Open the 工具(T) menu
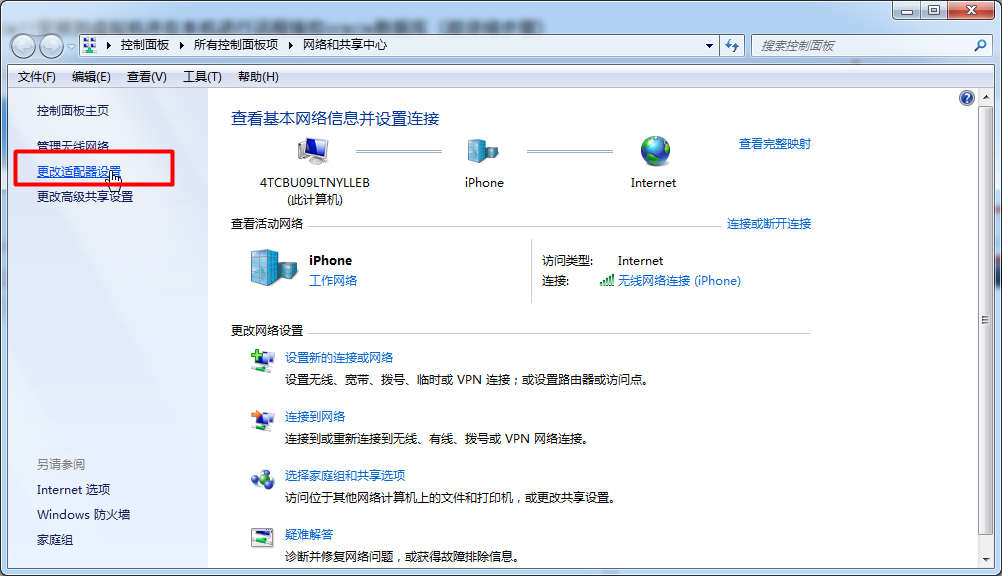Image resolution: width=1002 pixels, height=576 pixels. click(x=202, y=77)
